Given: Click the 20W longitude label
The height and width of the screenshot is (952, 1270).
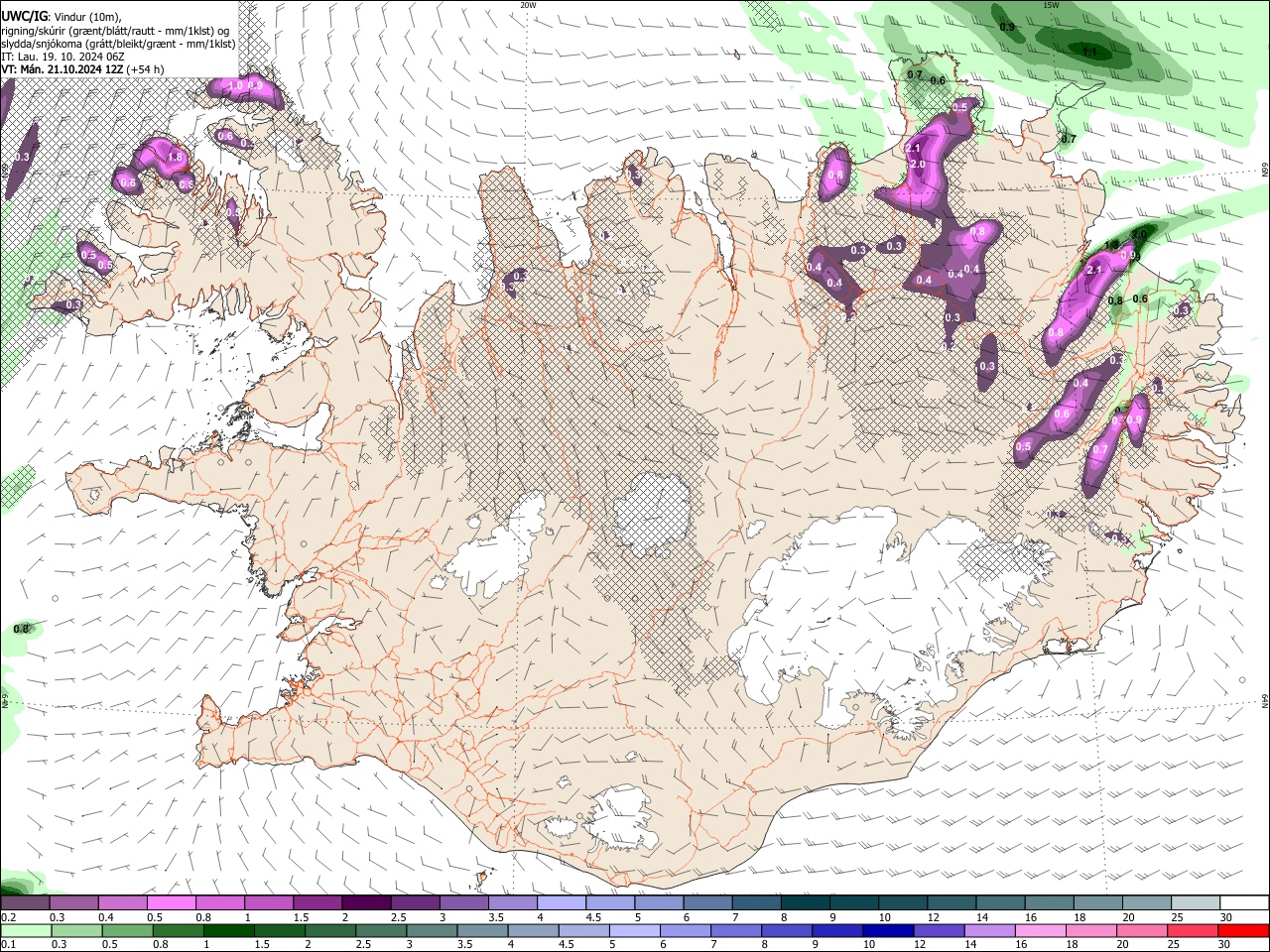Looking at the screenshot, I should pyautogui.click(x=528, y=5).
